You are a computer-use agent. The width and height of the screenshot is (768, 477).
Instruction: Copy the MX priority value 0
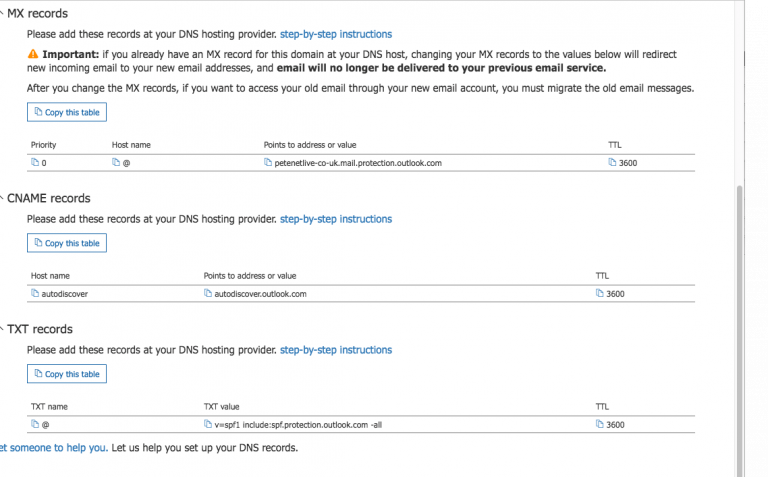tap(35, 163)
